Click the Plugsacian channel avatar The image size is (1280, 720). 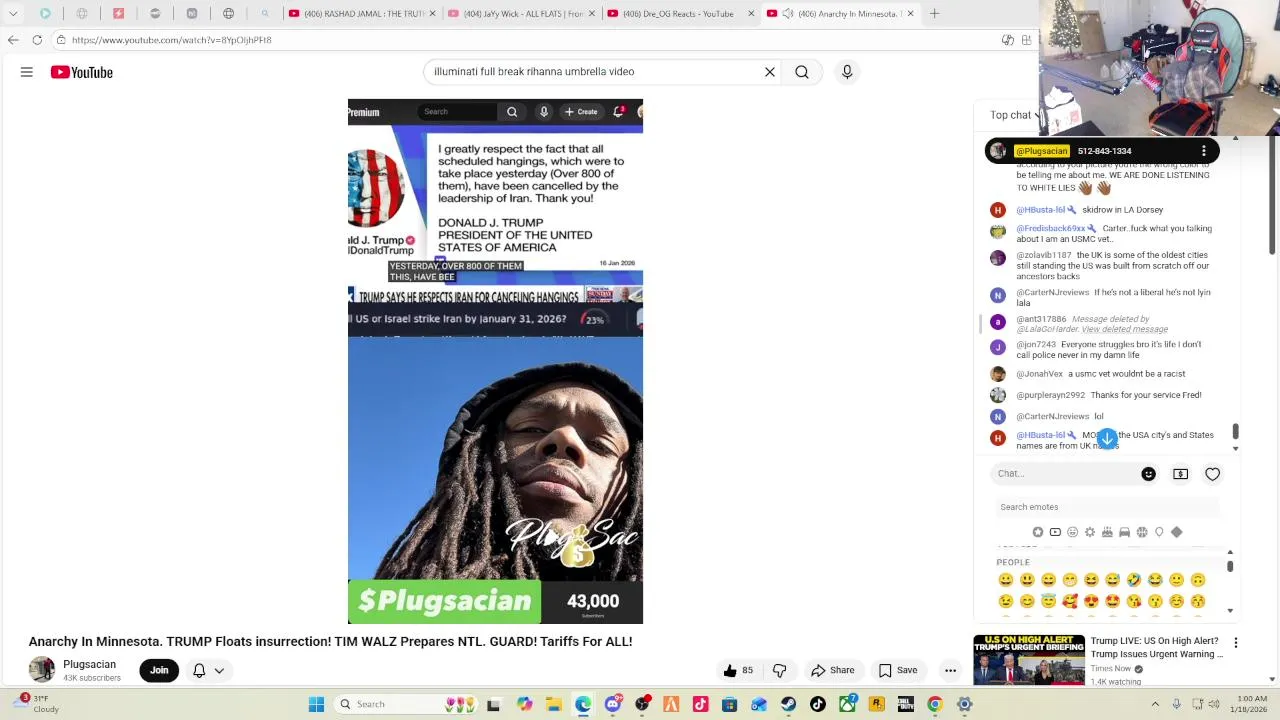click(42, 670)
